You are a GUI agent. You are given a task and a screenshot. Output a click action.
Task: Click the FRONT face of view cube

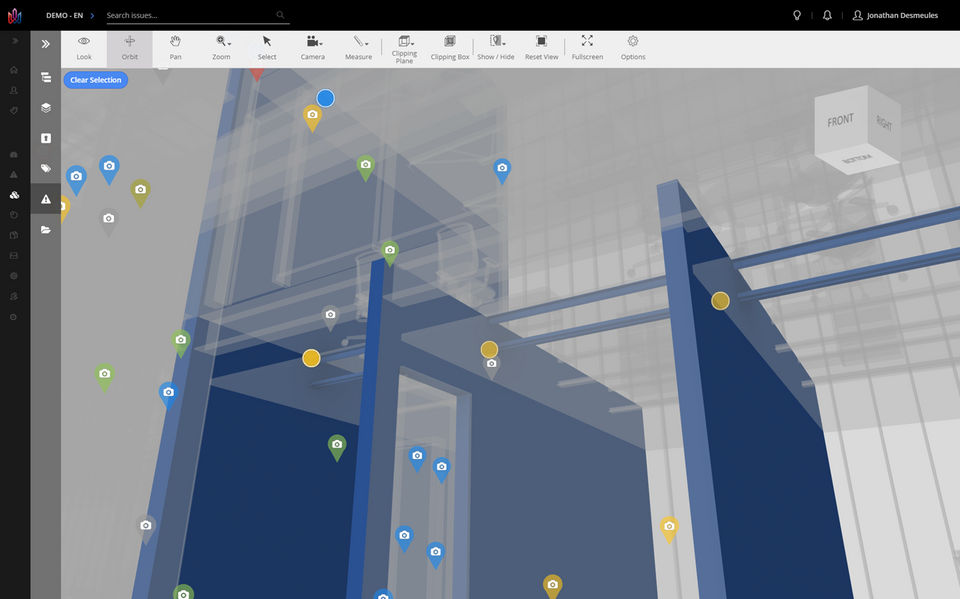841,120
